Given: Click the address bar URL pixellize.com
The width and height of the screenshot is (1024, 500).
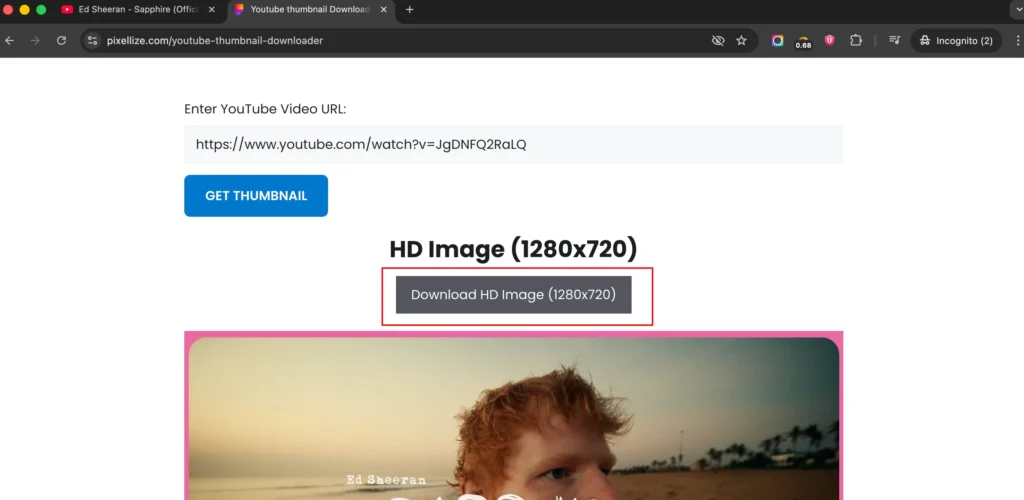Looking at the screenshot, I should 215,40.
